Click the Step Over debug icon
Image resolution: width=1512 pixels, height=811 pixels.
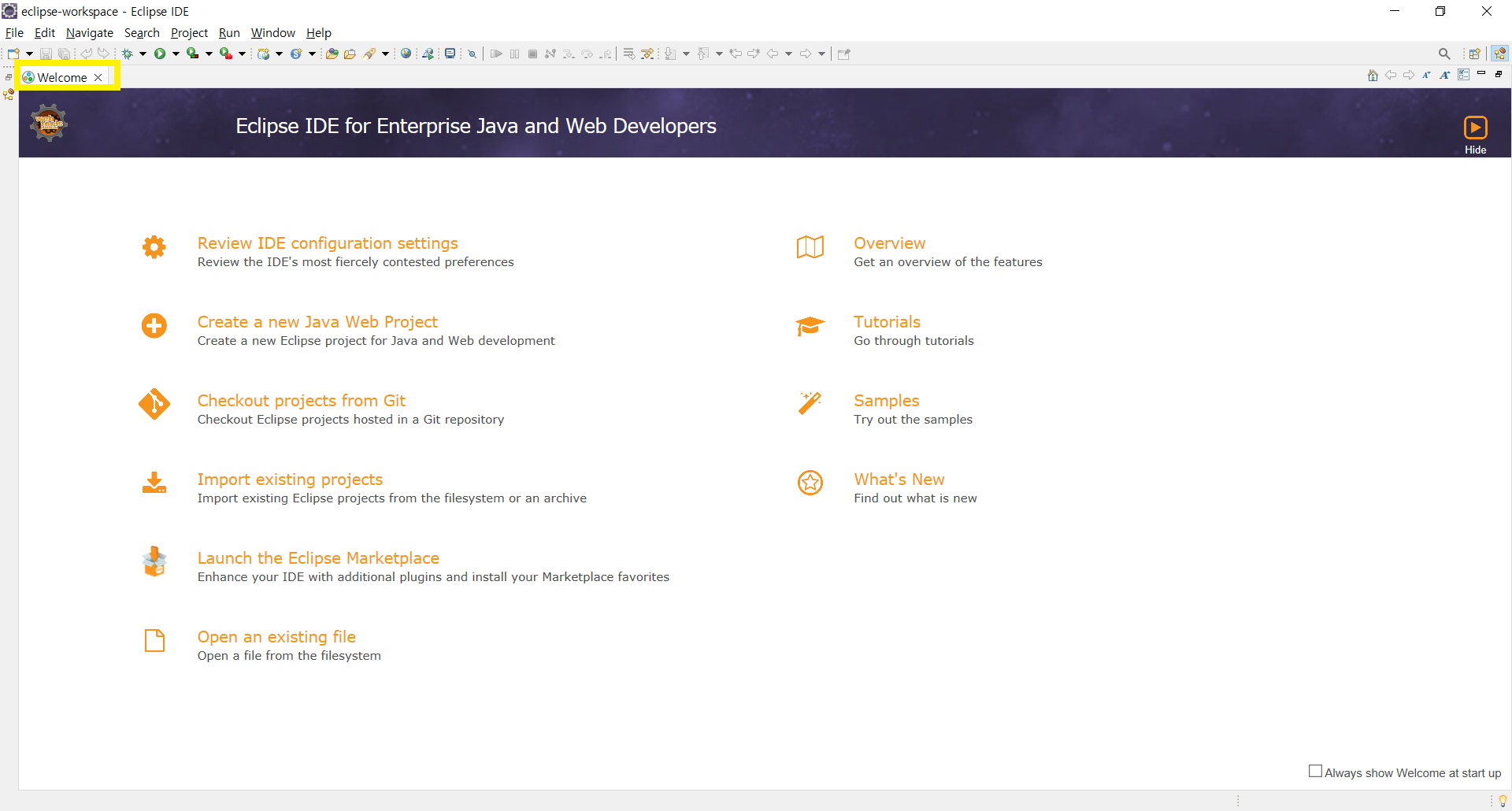click(x=587, y=54)
